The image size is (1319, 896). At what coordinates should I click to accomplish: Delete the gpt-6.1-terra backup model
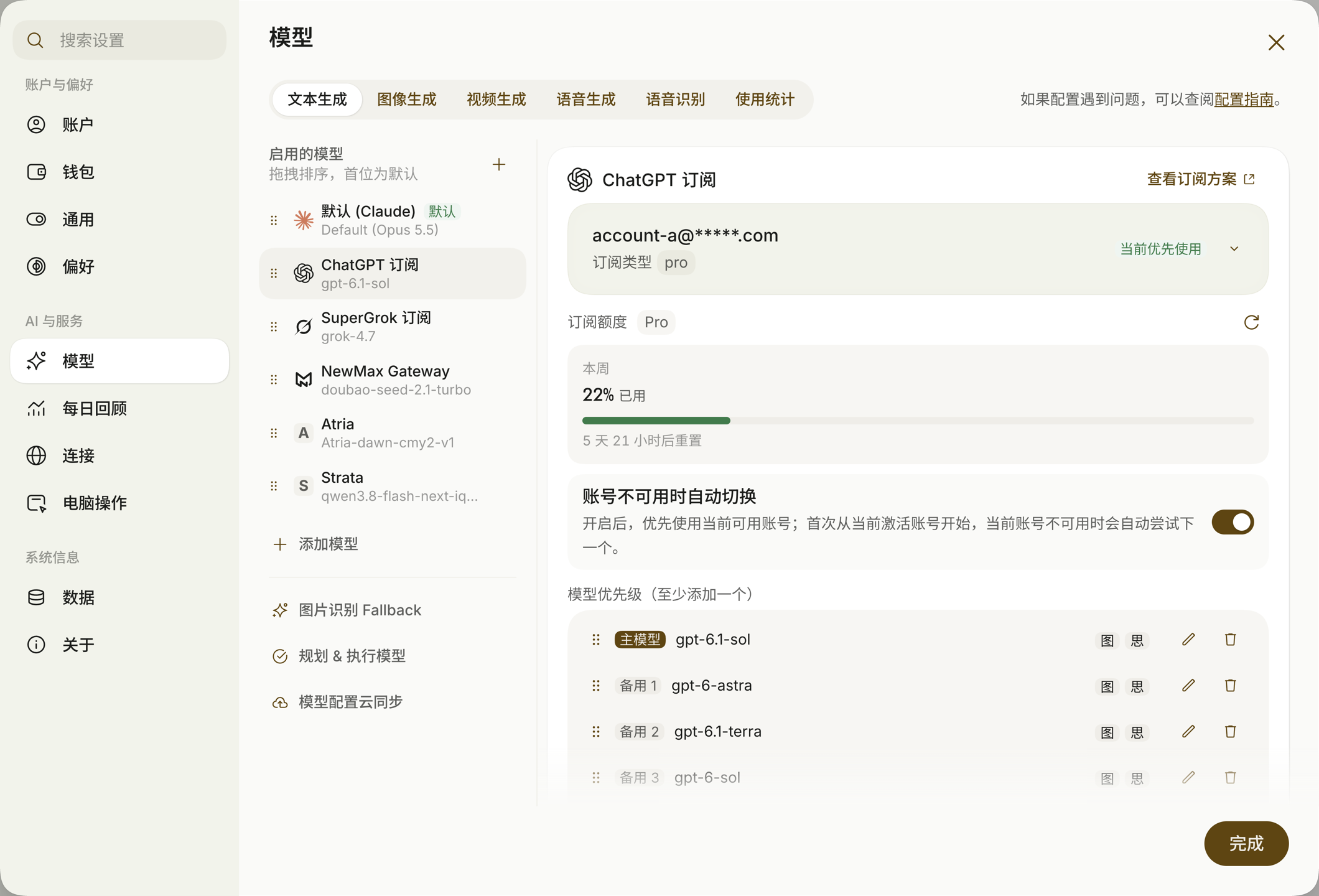[x=1230, y=732]
